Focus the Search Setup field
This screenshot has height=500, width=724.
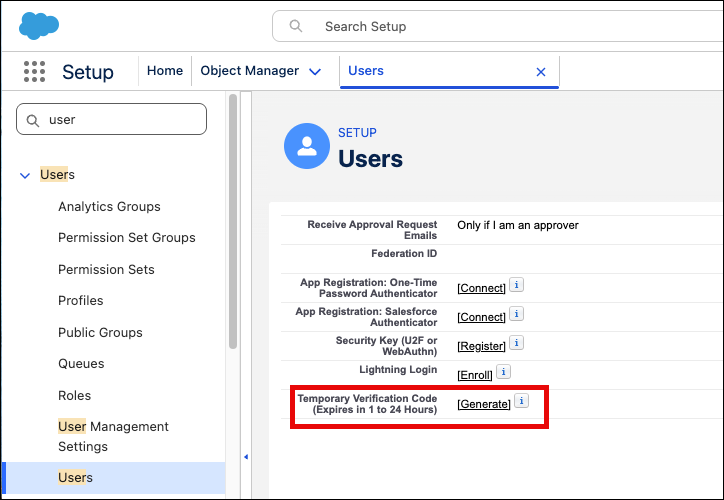pyautogui.click(x=498, y=26)
